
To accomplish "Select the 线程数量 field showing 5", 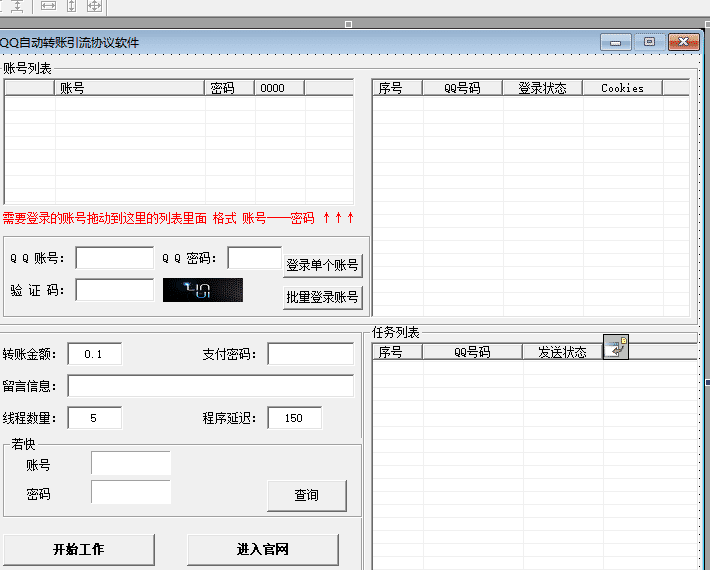I will [95, 417].
